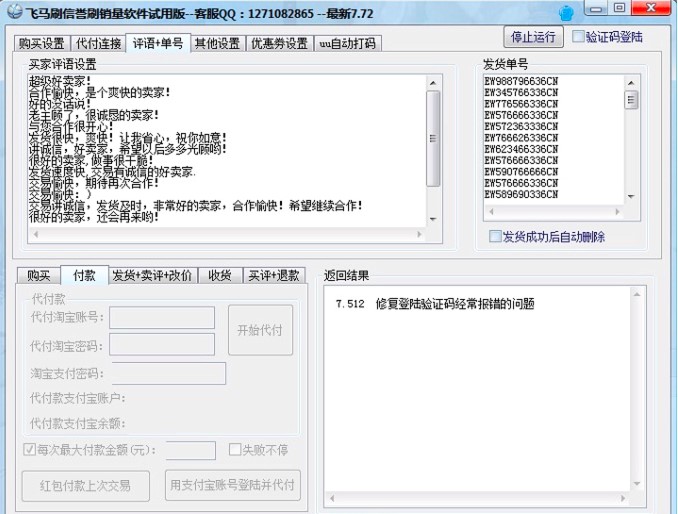Click the 发货单号 vertical scrollbar thumb
Viewport: 678px width, 514px height.
[631, 100]
